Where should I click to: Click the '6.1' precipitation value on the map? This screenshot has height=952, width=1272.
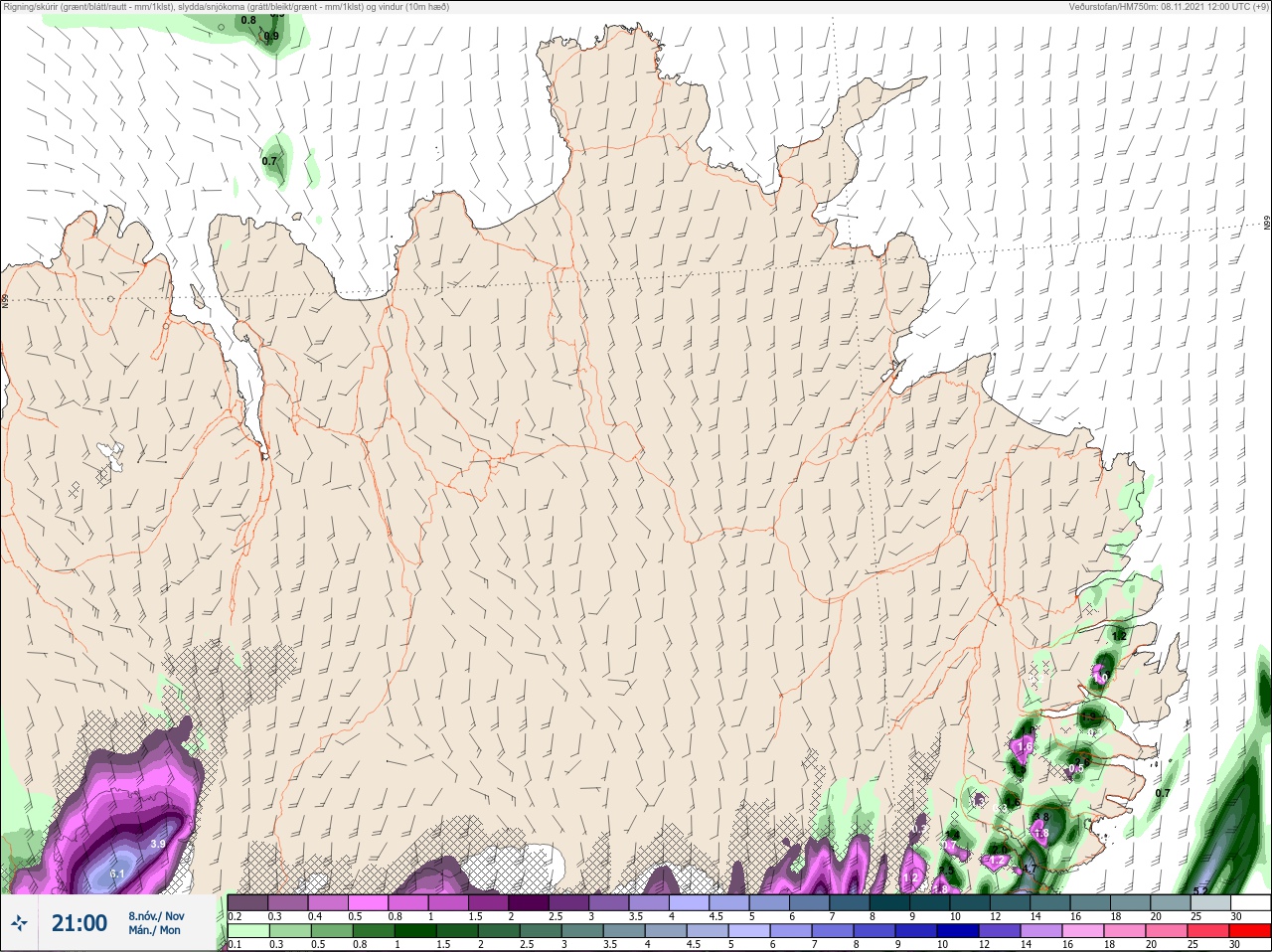pos(117,873)
